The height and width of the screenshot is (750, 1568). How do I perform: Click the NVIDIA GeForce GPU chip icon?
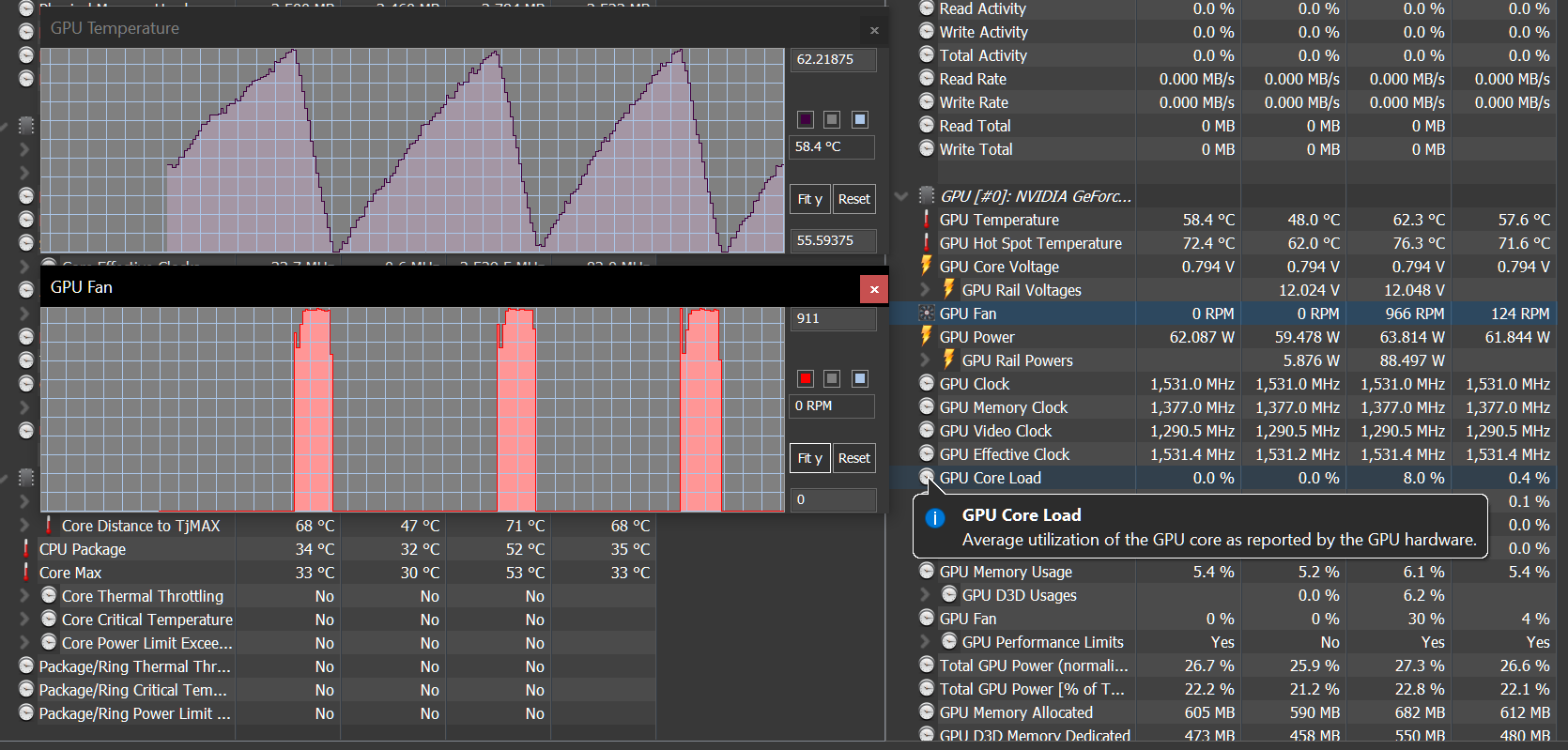click(927, 195)
